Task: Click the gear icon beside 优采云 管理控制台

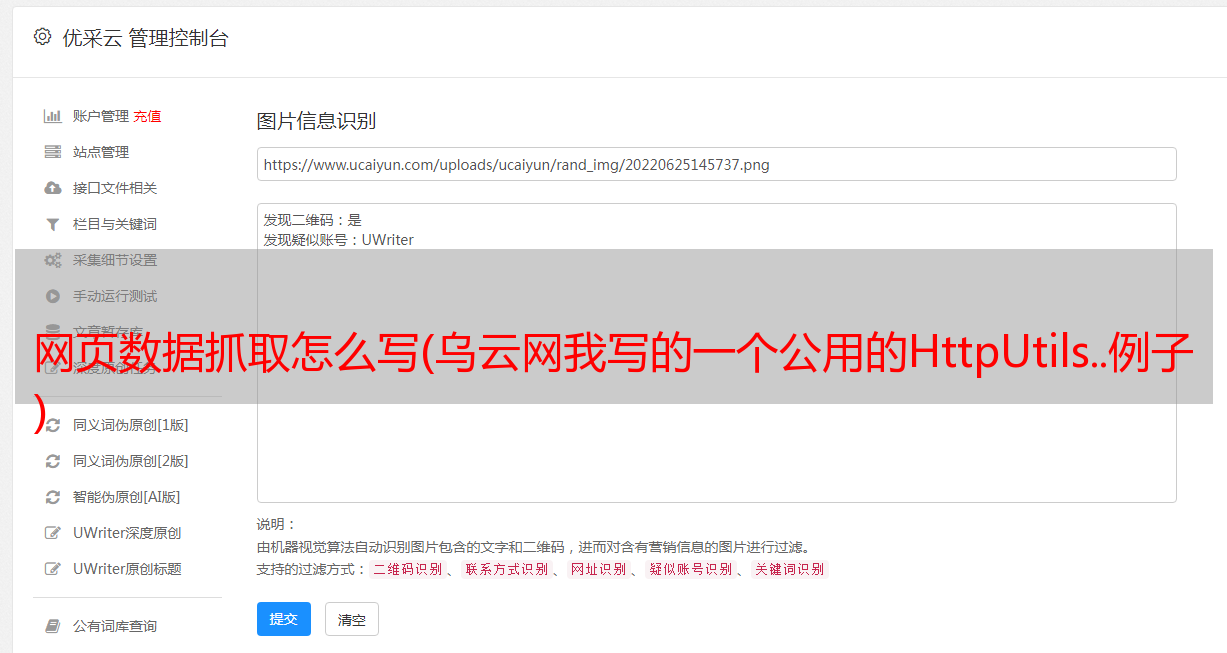Action: click(42, 37)
